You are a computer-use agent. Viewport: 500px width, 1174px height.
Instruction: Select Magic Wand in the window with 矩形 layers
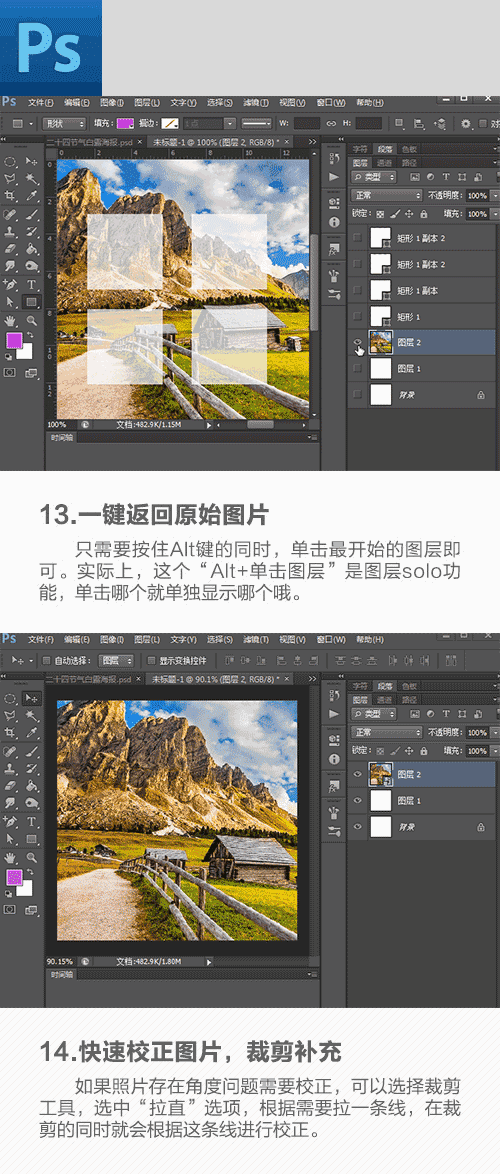point(31,178)
